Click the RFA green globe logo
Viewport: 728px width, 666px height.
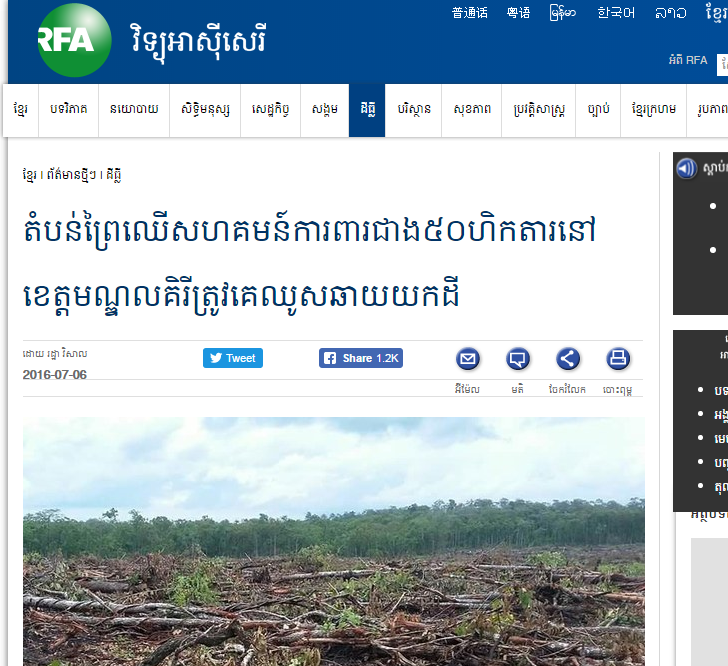tap(74, 41)
